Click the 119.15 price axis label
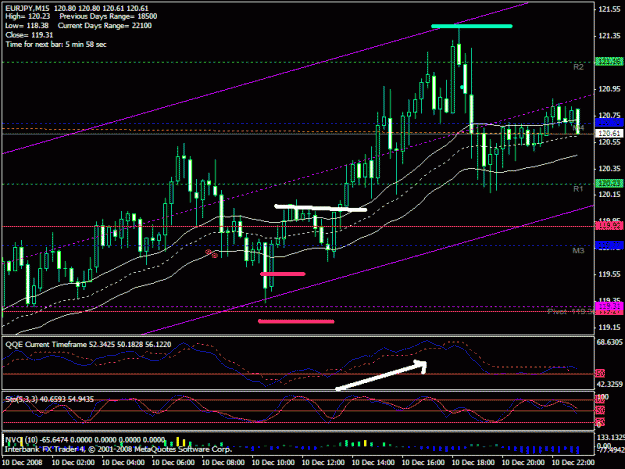 [609, 327]
